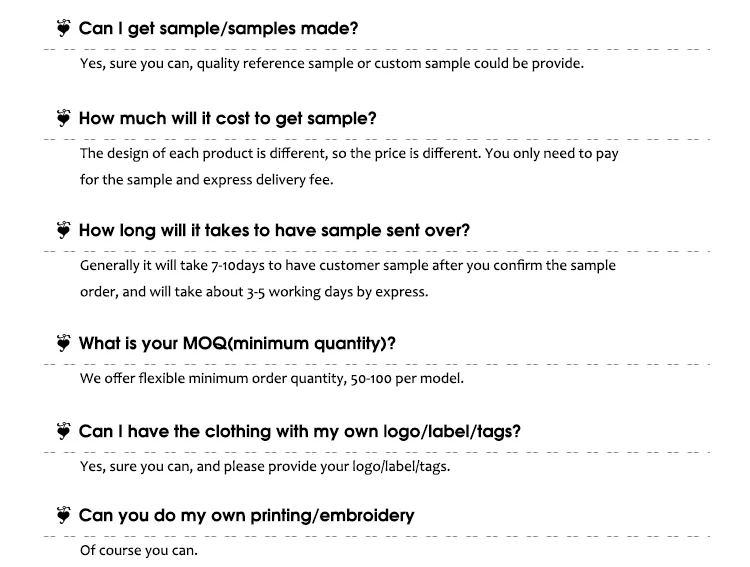Click the "What is your MOQ(minimum quantity)?" heading

point(237,343)
